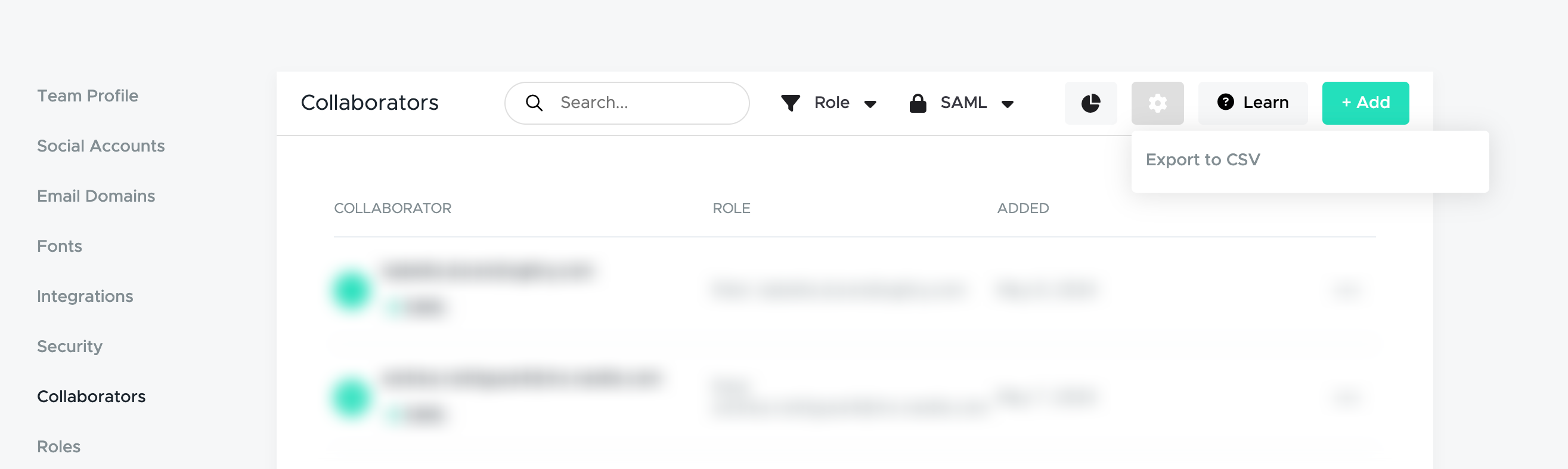
Task: Click the + Add collaborator button
Action: pos(1365,103)
